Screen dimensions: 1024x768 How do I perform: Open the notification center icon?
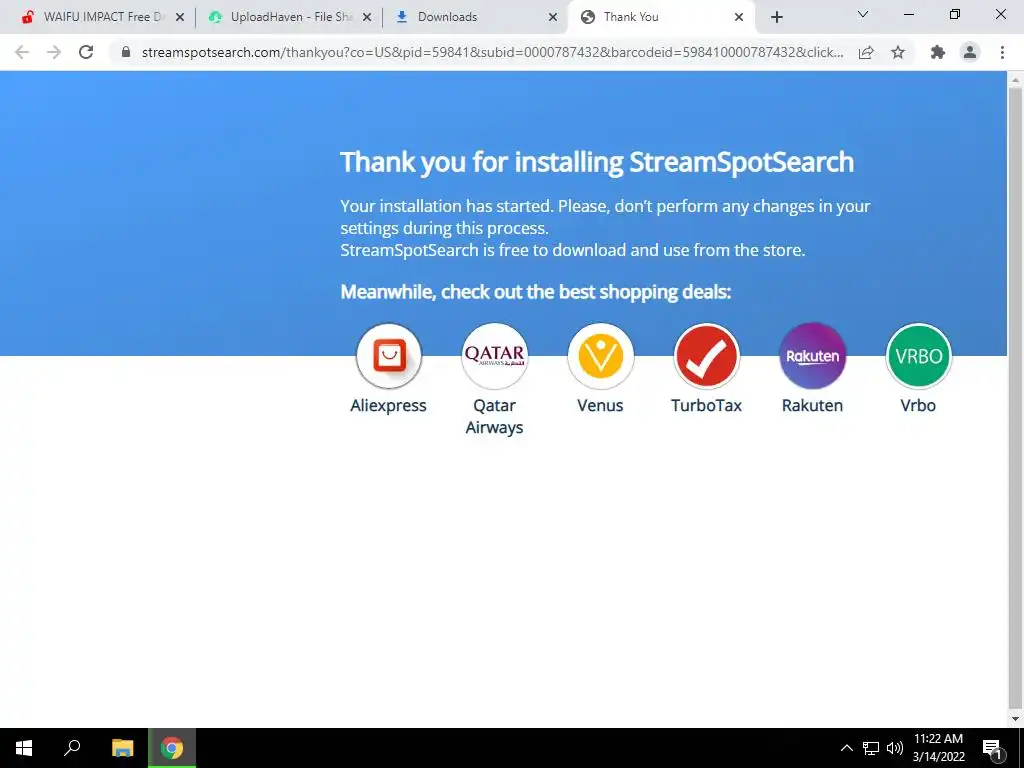coord(993,748)
